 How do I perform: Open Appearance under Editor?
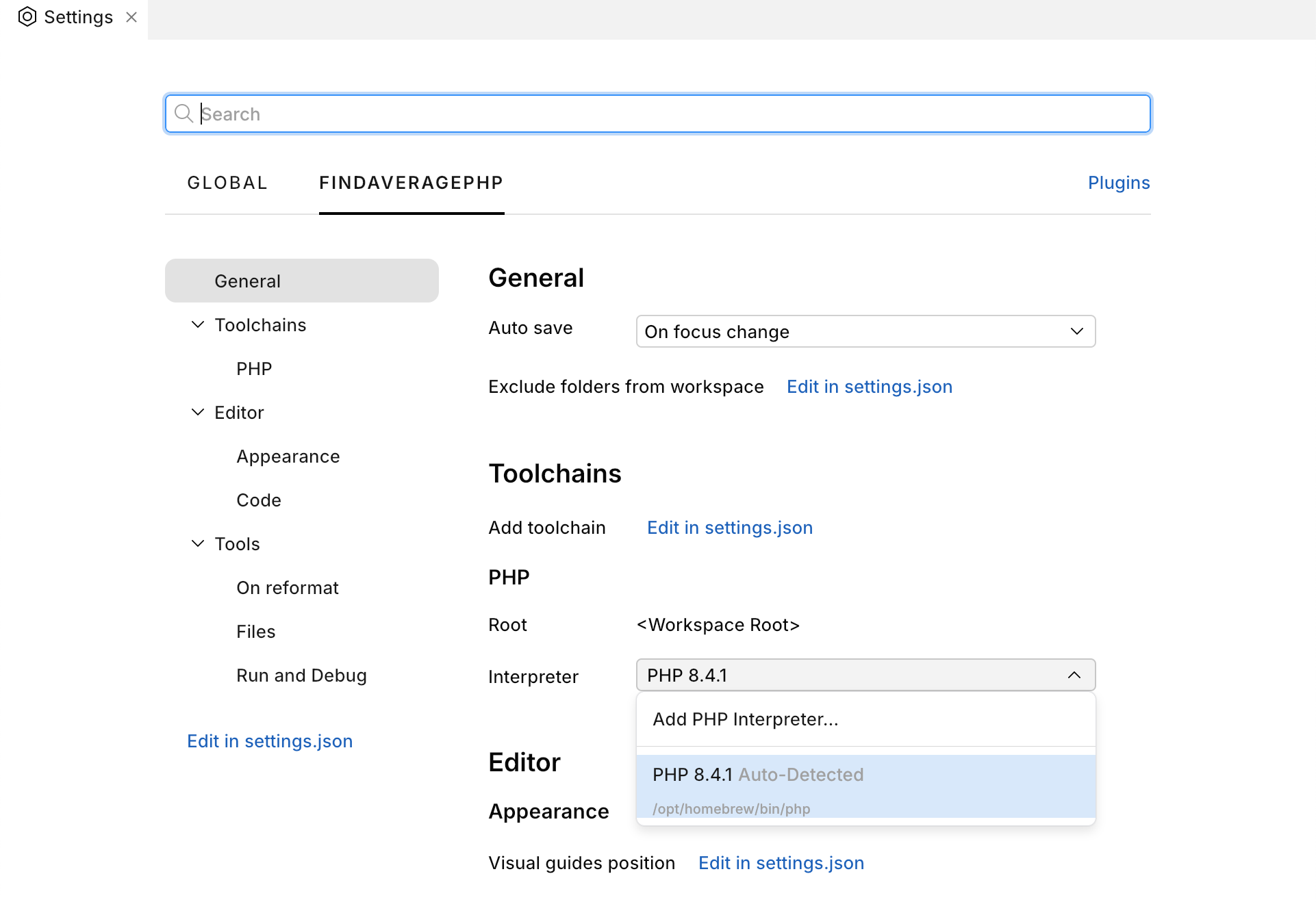288,456
